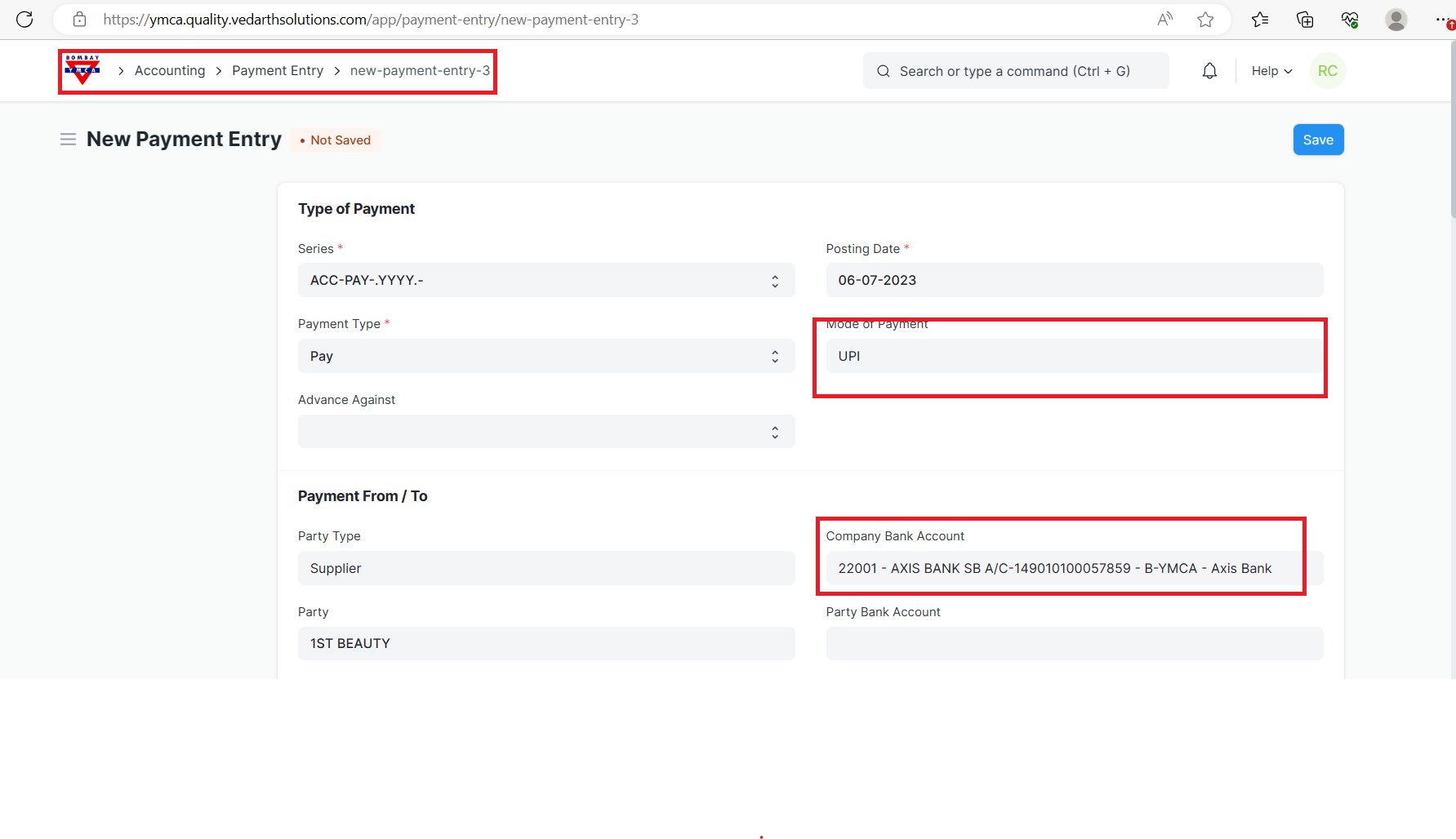The width and height of the screenshot is (1456, 839).
Task: Open browser collections icon
Action: (1305, 20)
